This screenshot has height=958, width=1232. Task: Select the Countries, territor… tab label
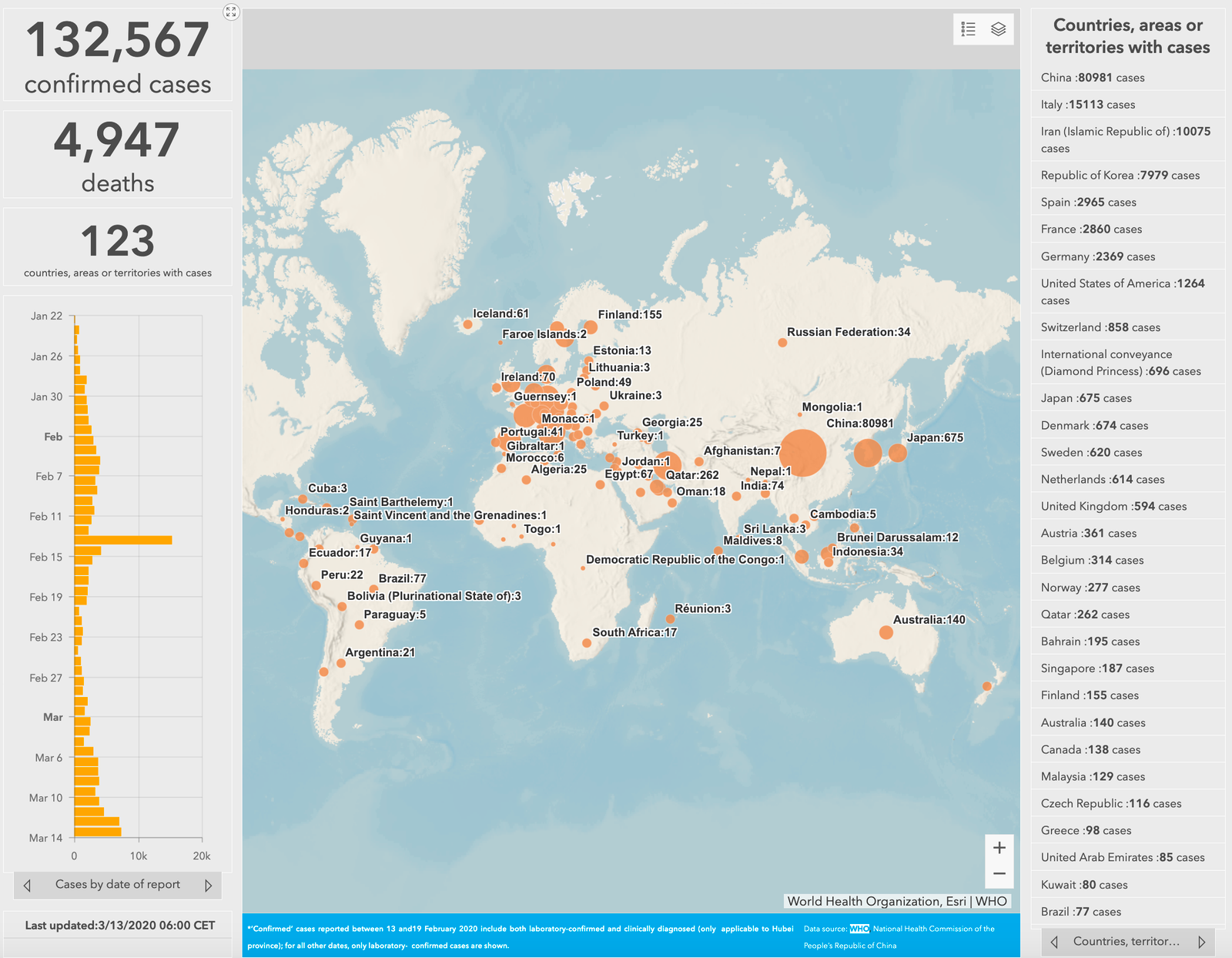[1126, 942]
